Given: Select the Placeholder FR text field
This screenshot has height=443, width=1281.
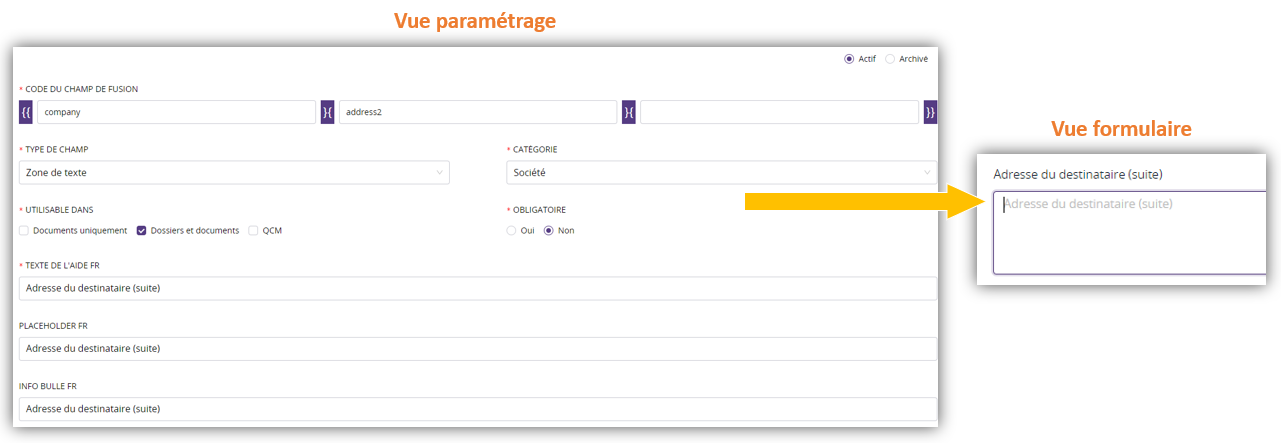Looking at the screenshot, I should 478,349.
